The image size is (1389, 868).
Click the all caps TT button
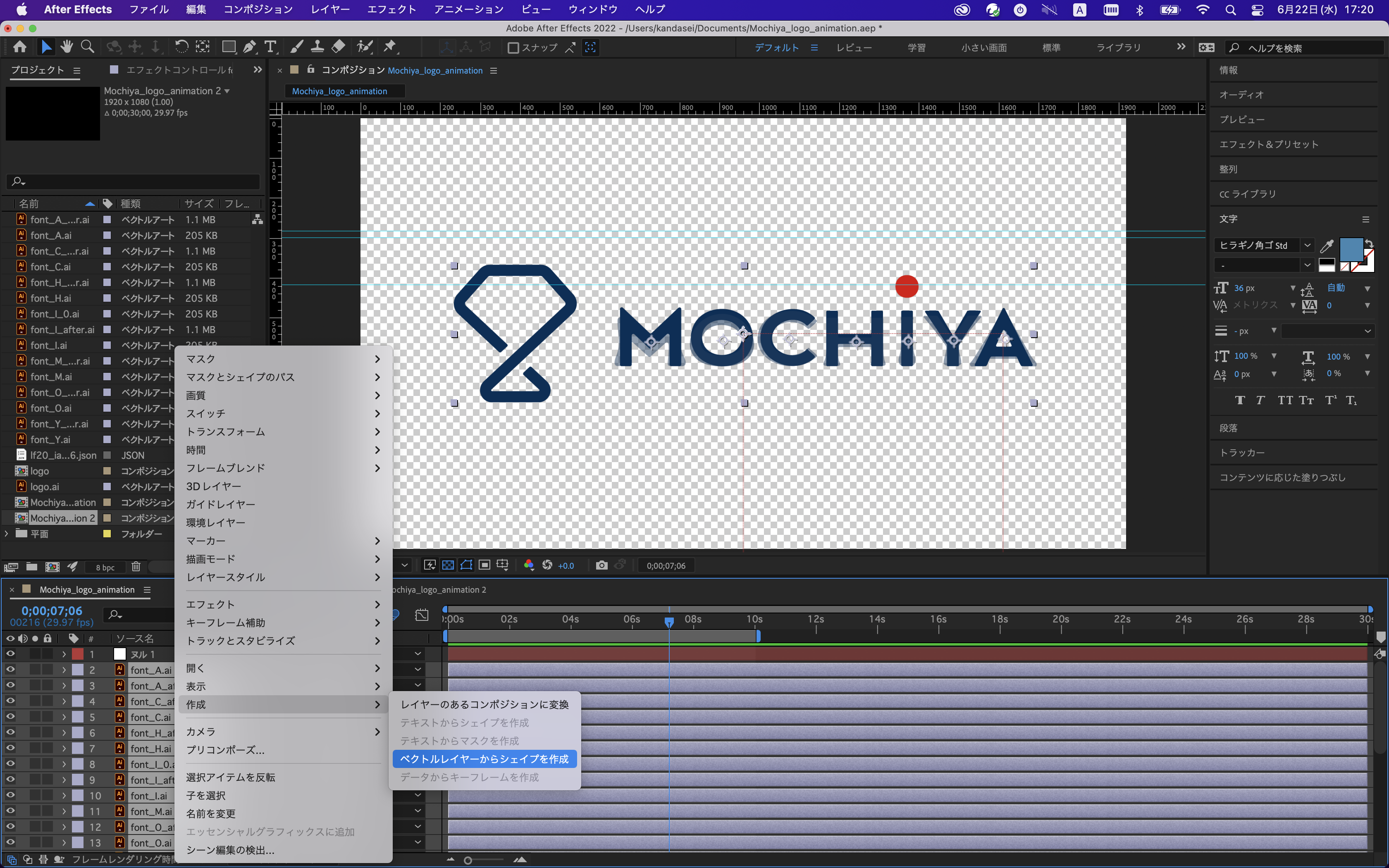click(1285, 400)
